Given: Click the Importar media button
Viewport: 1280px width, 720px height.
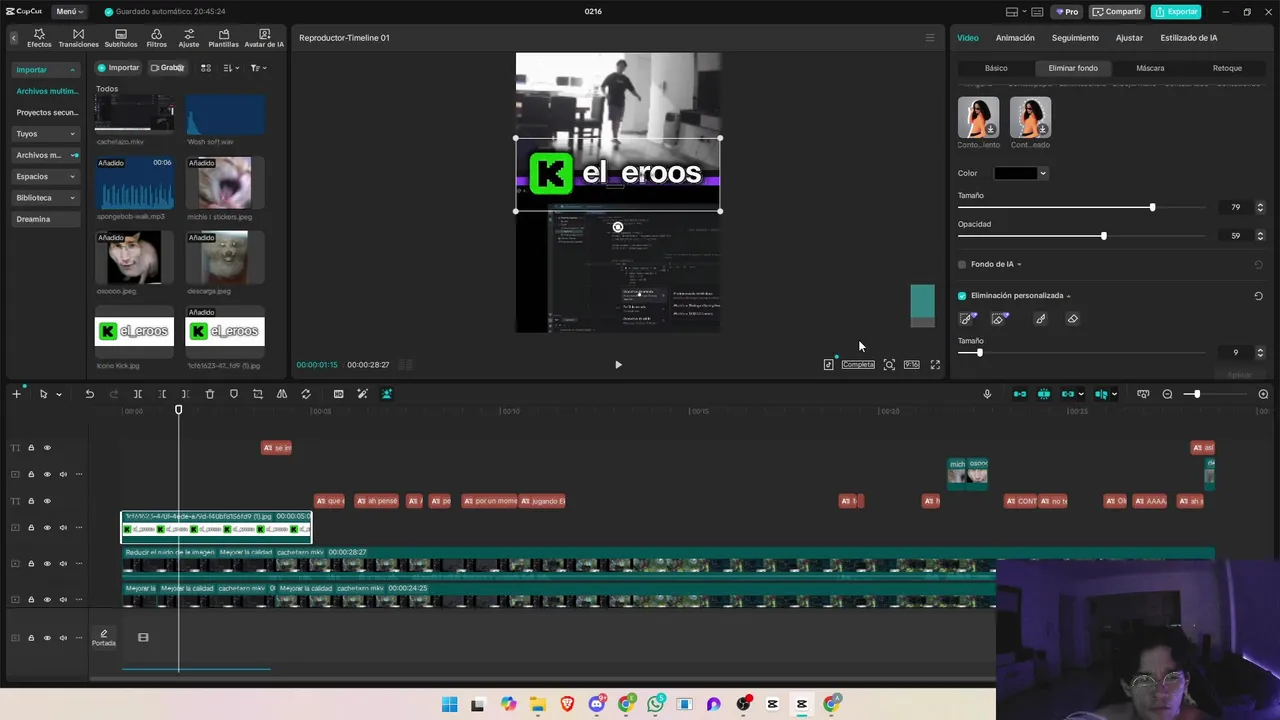Looking at the screenshot, I should (x=118, y=68).
